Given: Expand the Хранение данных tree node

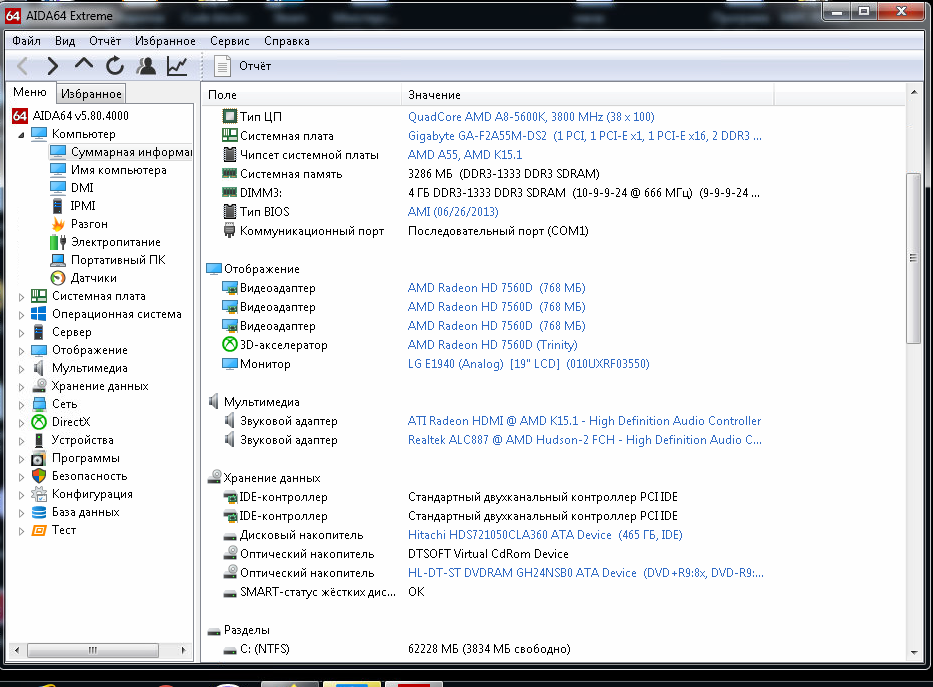Looking at the screenshot, I should (23, 386).
